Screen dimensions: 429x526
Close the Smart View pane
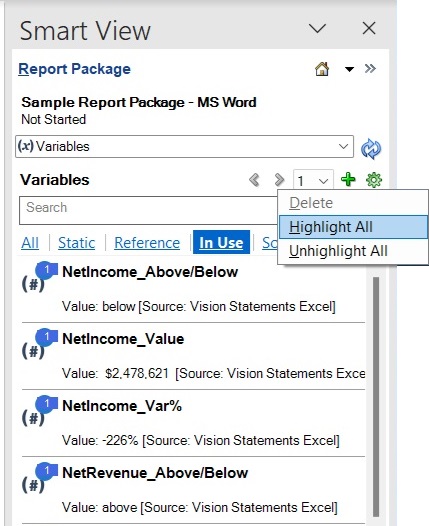coord(369,29)
